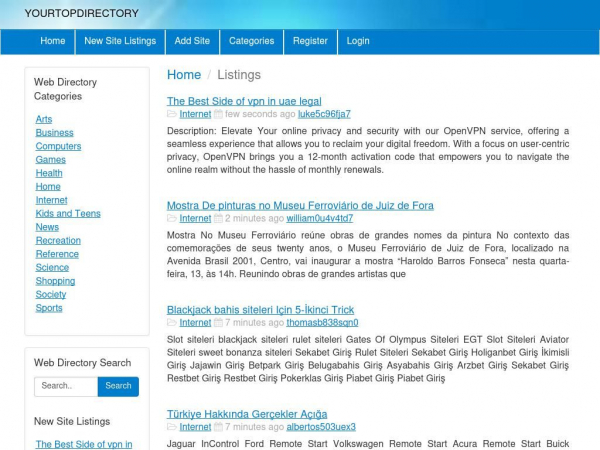The width and height of the screenshot is (600, 450).
Task: Click the 'Web Directory Search' heading text
Action: point(83,363)
